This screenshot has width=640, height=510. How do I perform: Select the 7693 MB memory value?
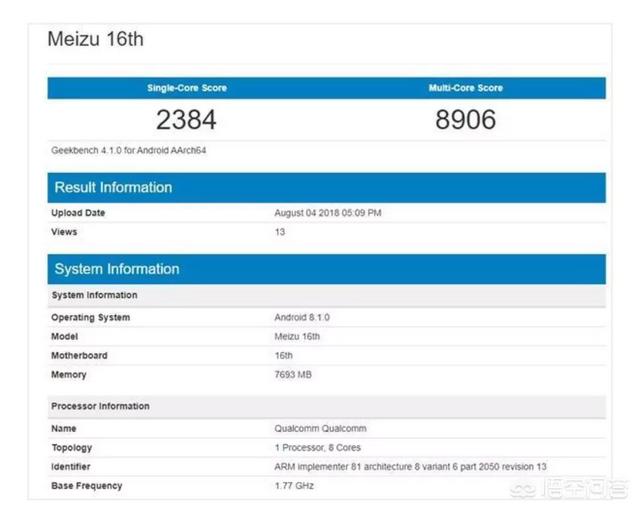point(293,375)
